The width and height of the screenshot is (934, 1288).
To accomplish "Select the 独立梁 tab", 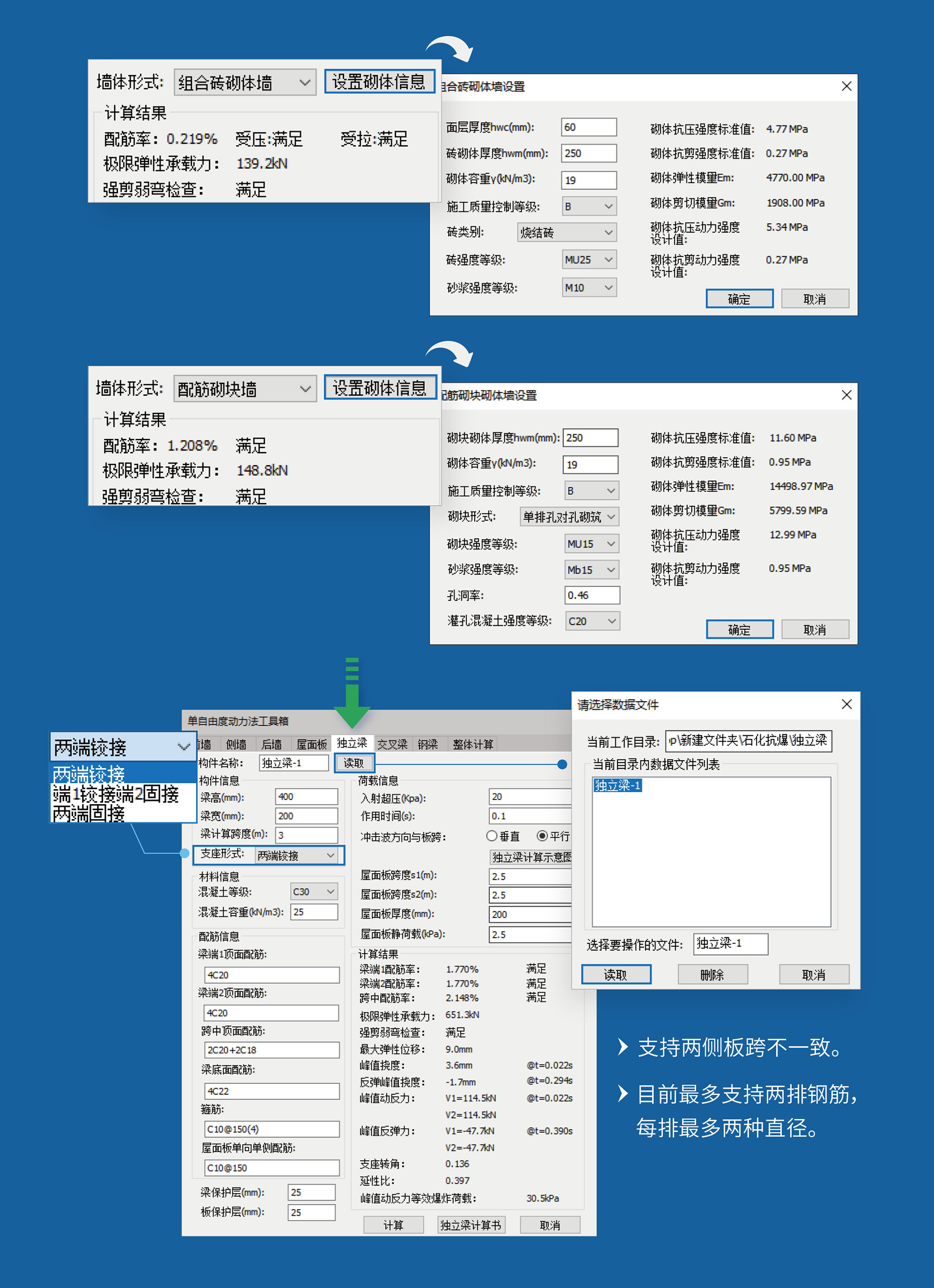I will (x=352, y=743).
